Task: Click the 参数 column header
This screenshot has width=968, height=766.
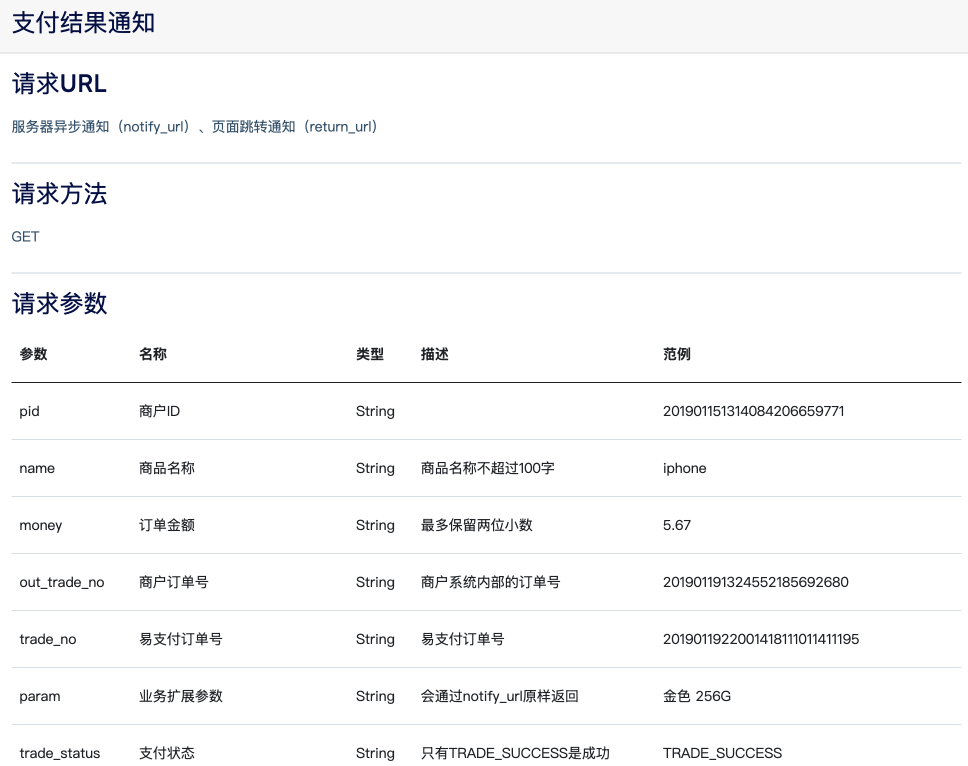Action: [33, 354]
